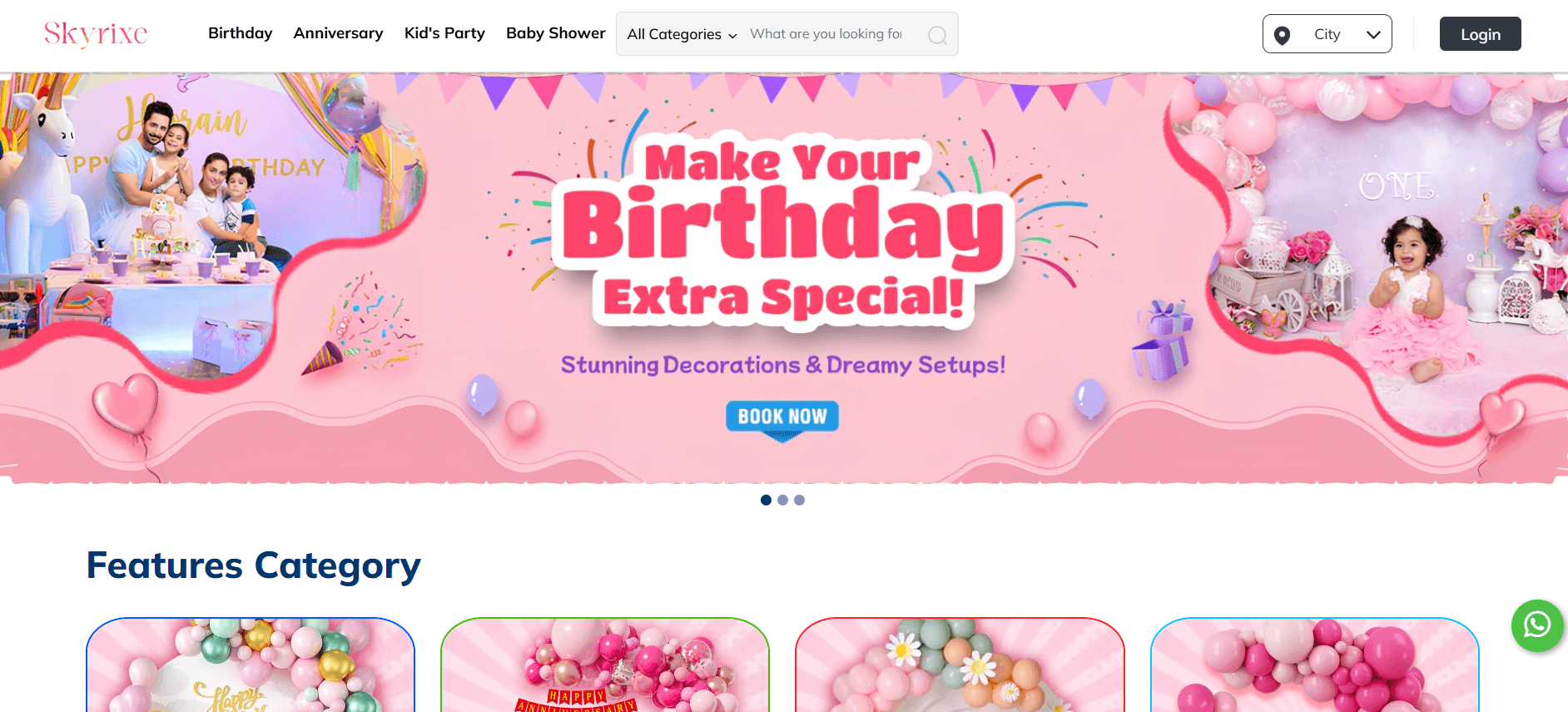Go to first banner slide dot
Image resolution: width=1568 pixels, height=712 pixels.
[x=766, y=500]
